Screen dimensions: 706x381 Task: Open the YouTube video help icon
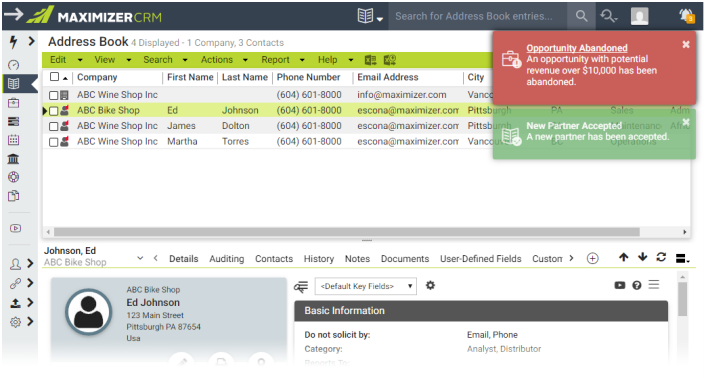coord(620,285)
